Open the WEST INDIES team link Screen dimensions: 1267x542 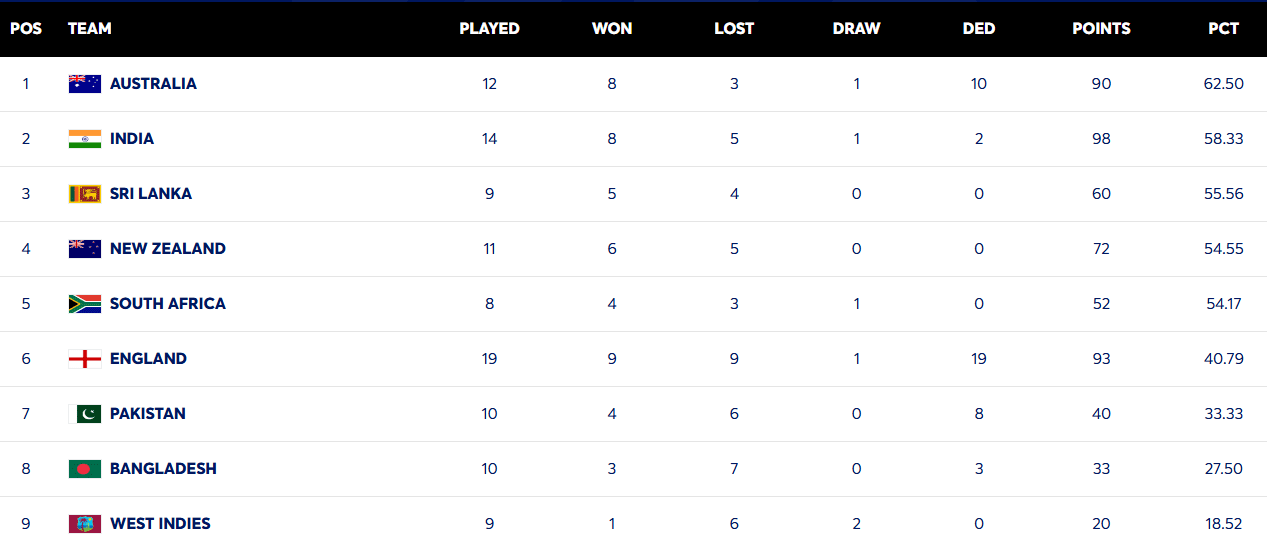[x=160, y=524]
